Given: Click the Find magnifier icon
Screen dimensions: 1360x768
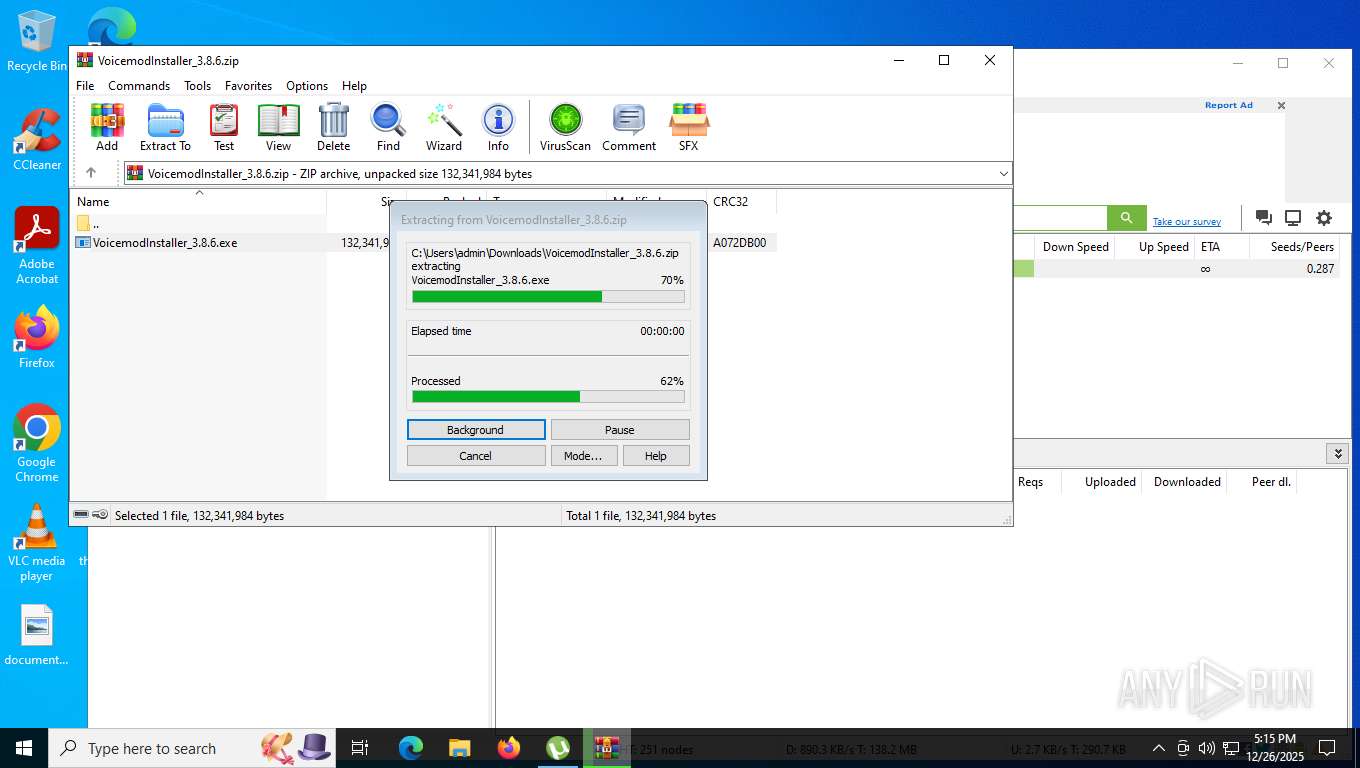Looking at the screenshot, I should [388, 127].
